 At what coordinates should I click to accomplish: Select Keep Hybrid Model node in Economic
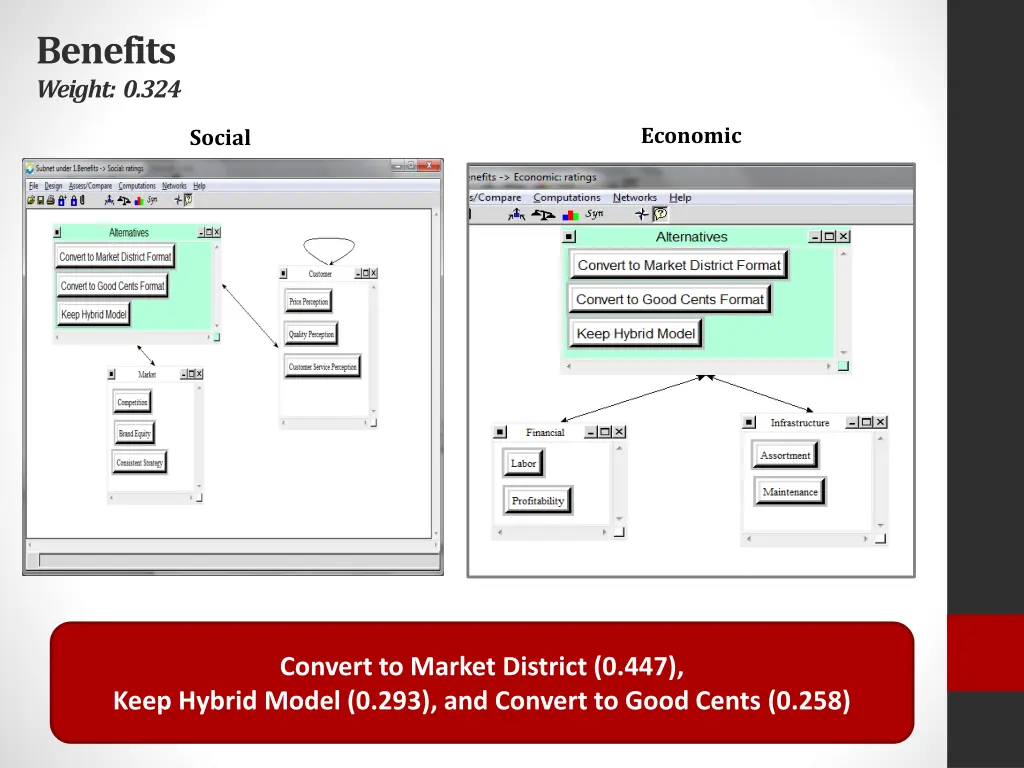(635, 334)
